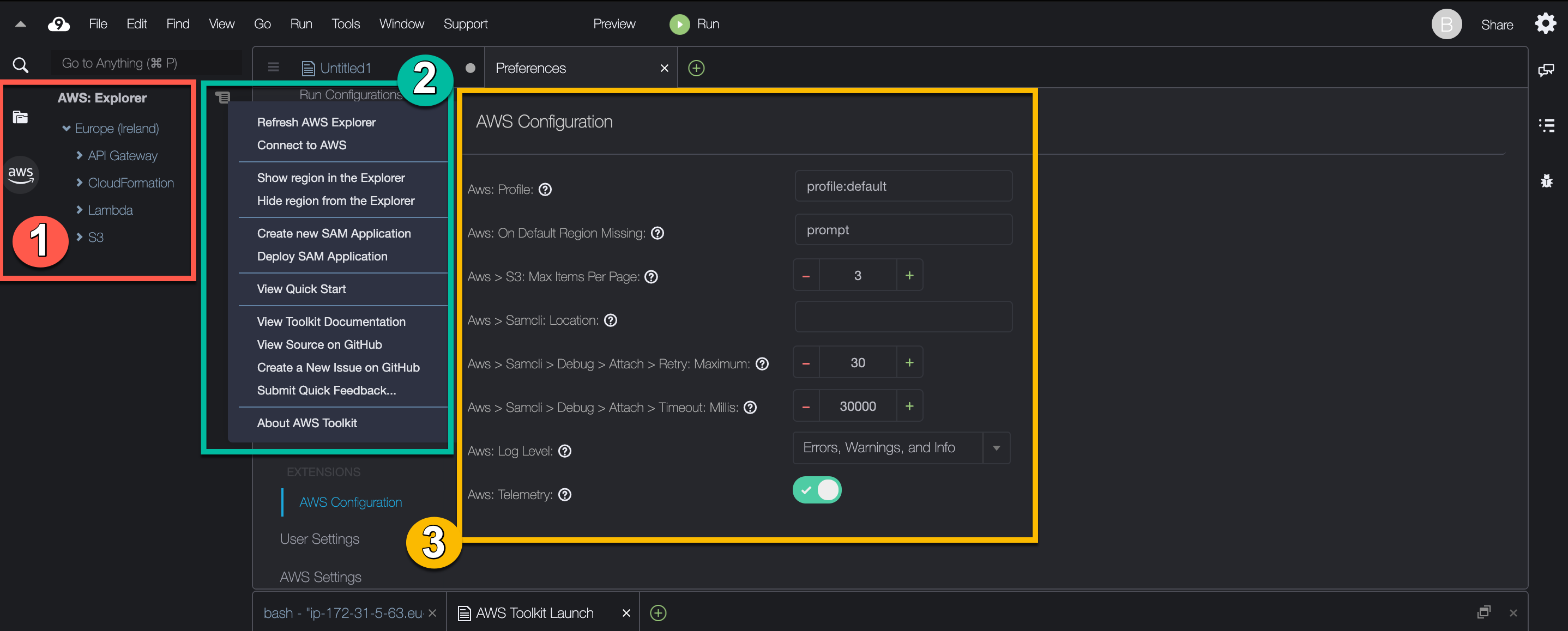Viewport: 1568px width, 631px height.
Task: Decrease Max Items Per Page stepper
Action: [x=807, y=276]
